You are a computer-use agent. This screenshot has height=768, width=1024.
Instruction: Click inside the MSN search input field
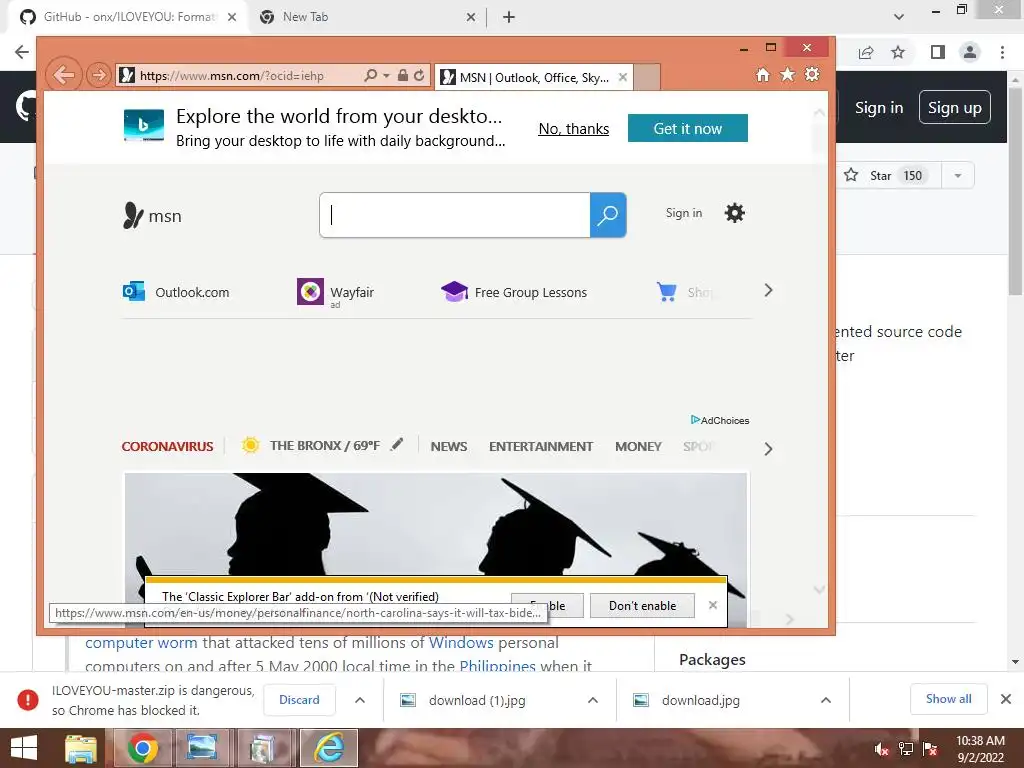[x=455, y=215]
